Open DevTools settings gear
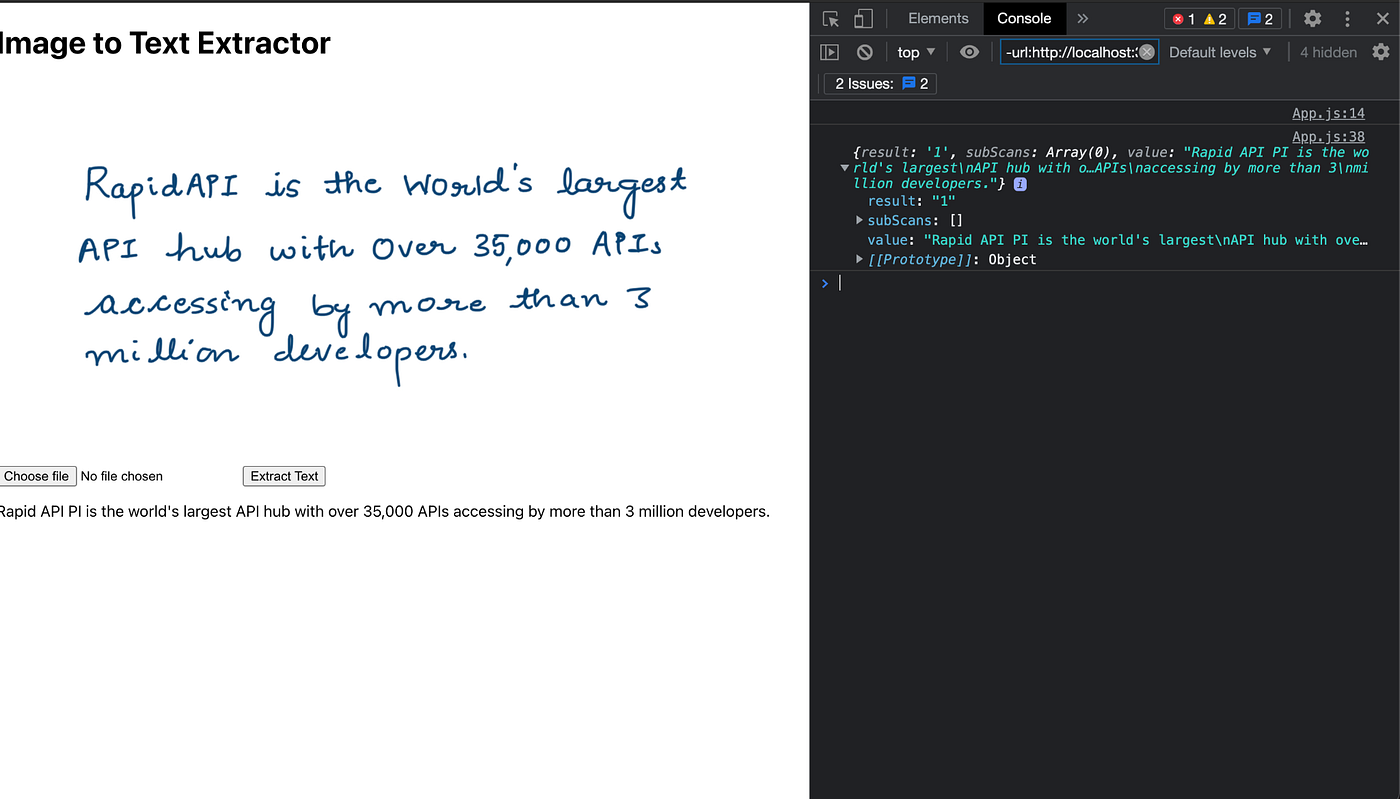This screenshot has width=1400, height=799. (x=1312, y=18)
